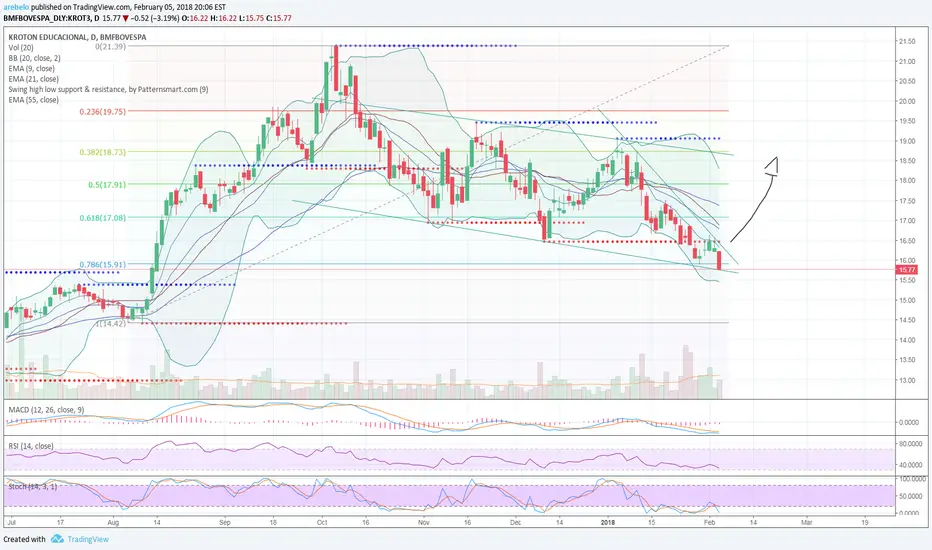Click the TradingView logo icon at bottom
The height and width of the screenshot is (550, 932).
57,539
